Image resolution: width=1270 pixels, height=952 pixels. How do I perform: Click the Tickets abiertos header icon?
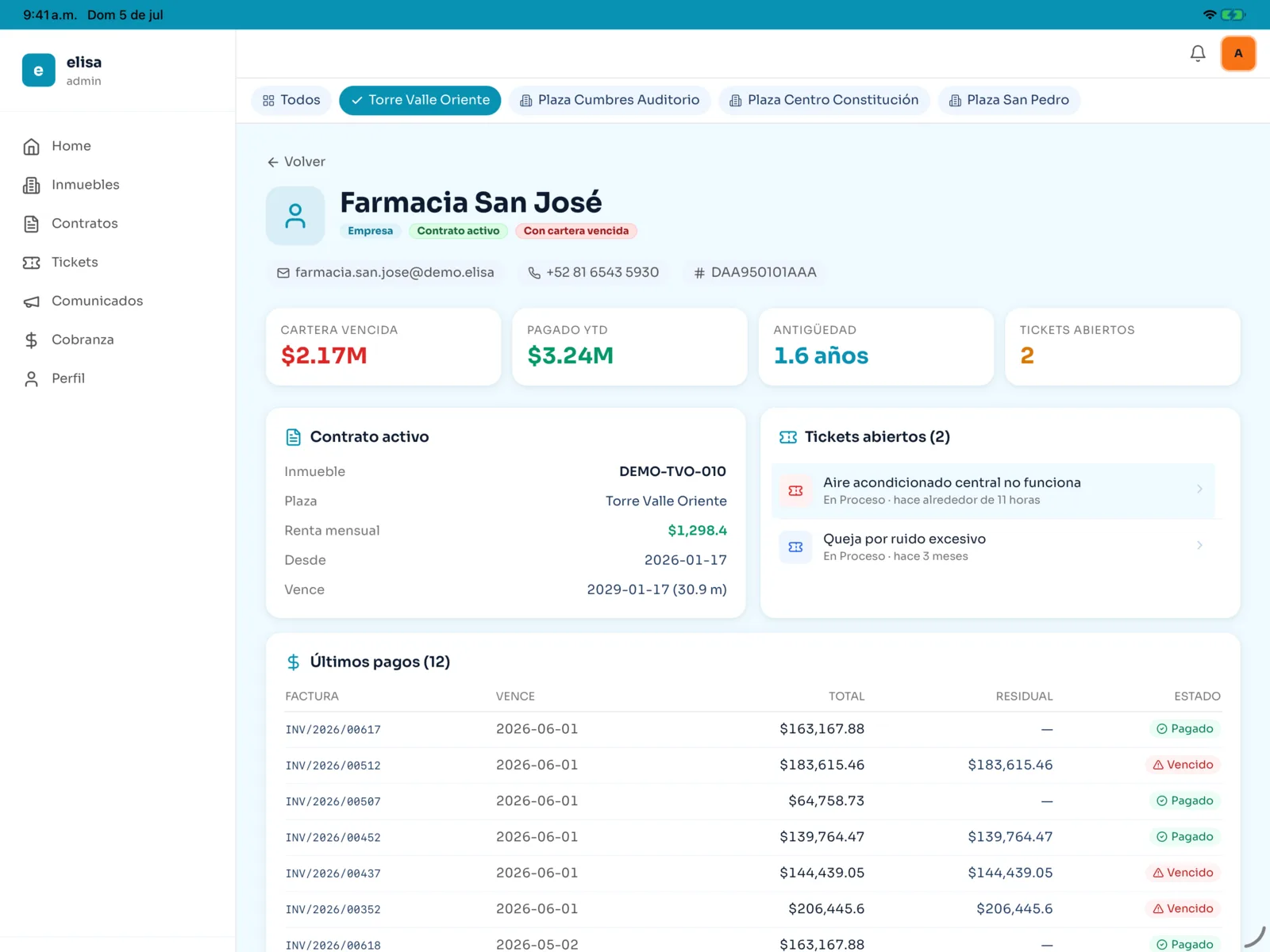click(788, 437)
